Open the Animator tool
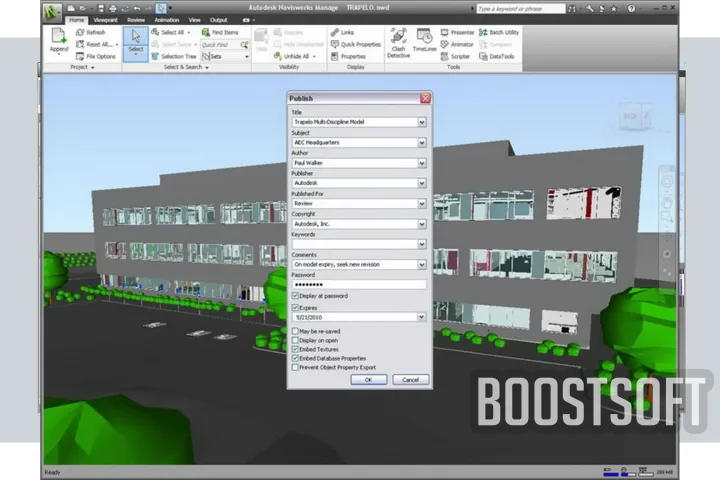The image size is (720, 480). pyautogui.click(x=456, y=44)
